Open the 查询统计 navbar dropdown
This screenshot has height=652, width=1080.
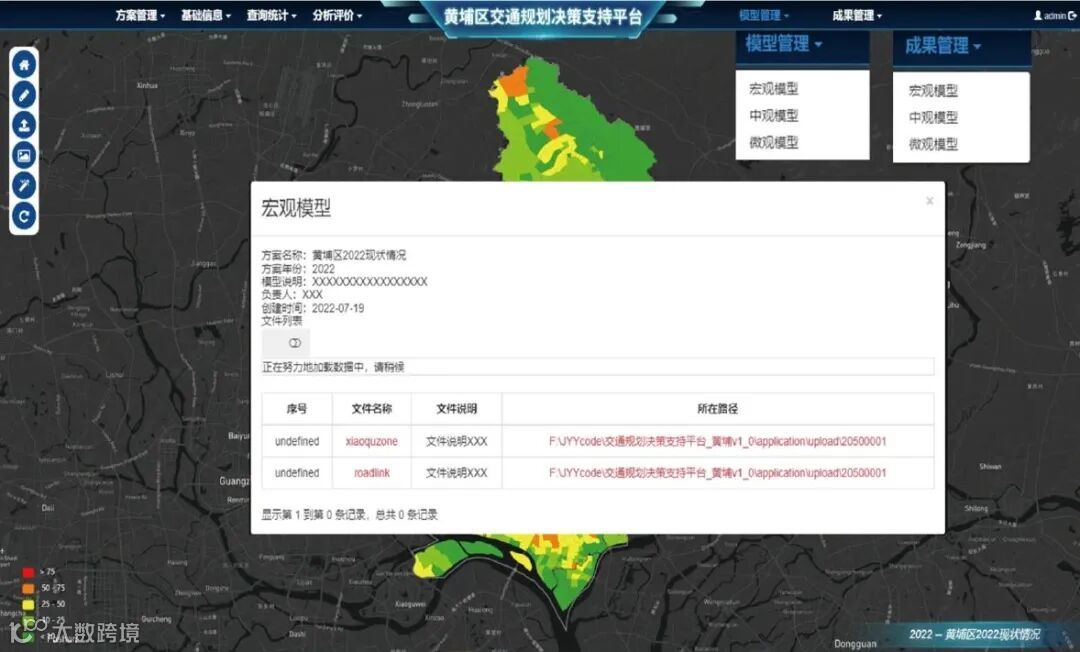coord(271,15)
